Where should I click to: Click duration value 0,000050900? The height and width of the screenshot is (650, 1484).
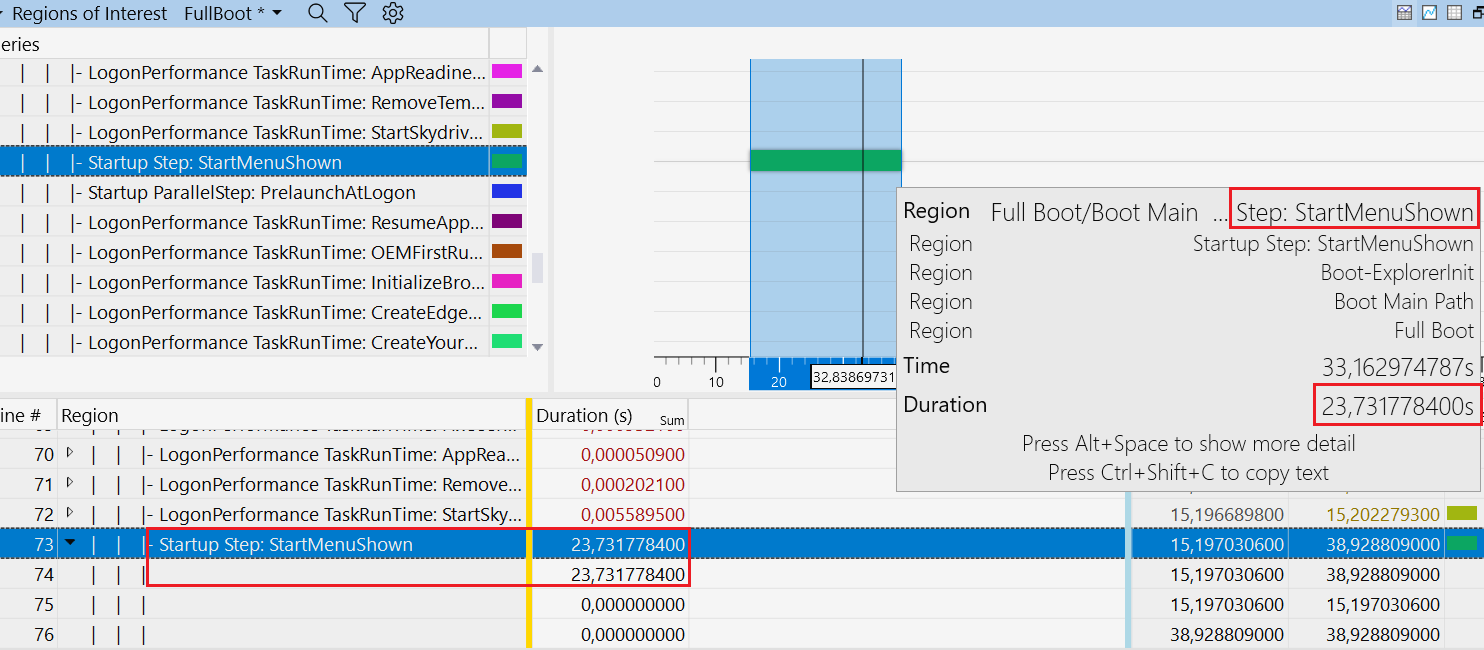(633, 455)
